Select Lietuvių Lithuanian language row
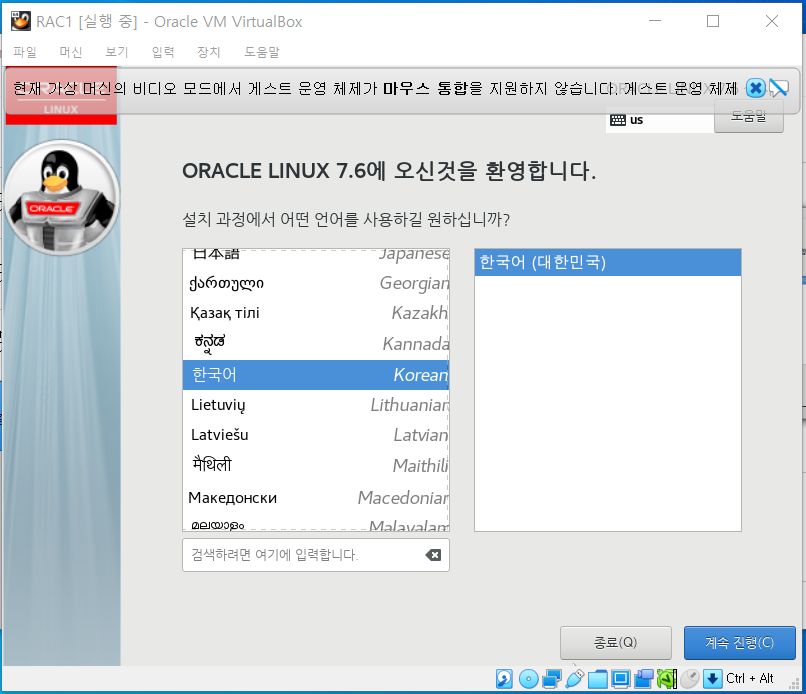This screenshot has width=806, height=694. click(316, 405)
